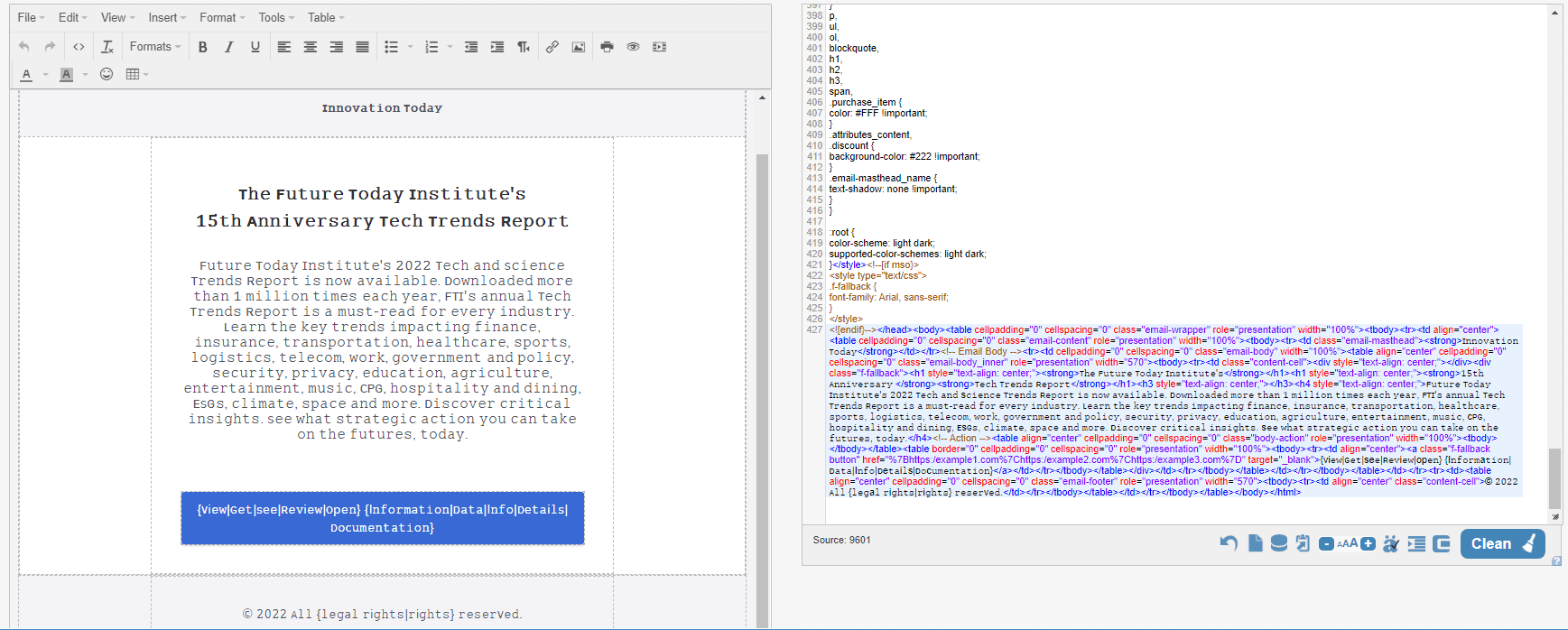This screenshot has height=630, width=1568.
Task: Click the 15th Anniversary Tech Trends Report heading
Action: (x=383, y=221)
